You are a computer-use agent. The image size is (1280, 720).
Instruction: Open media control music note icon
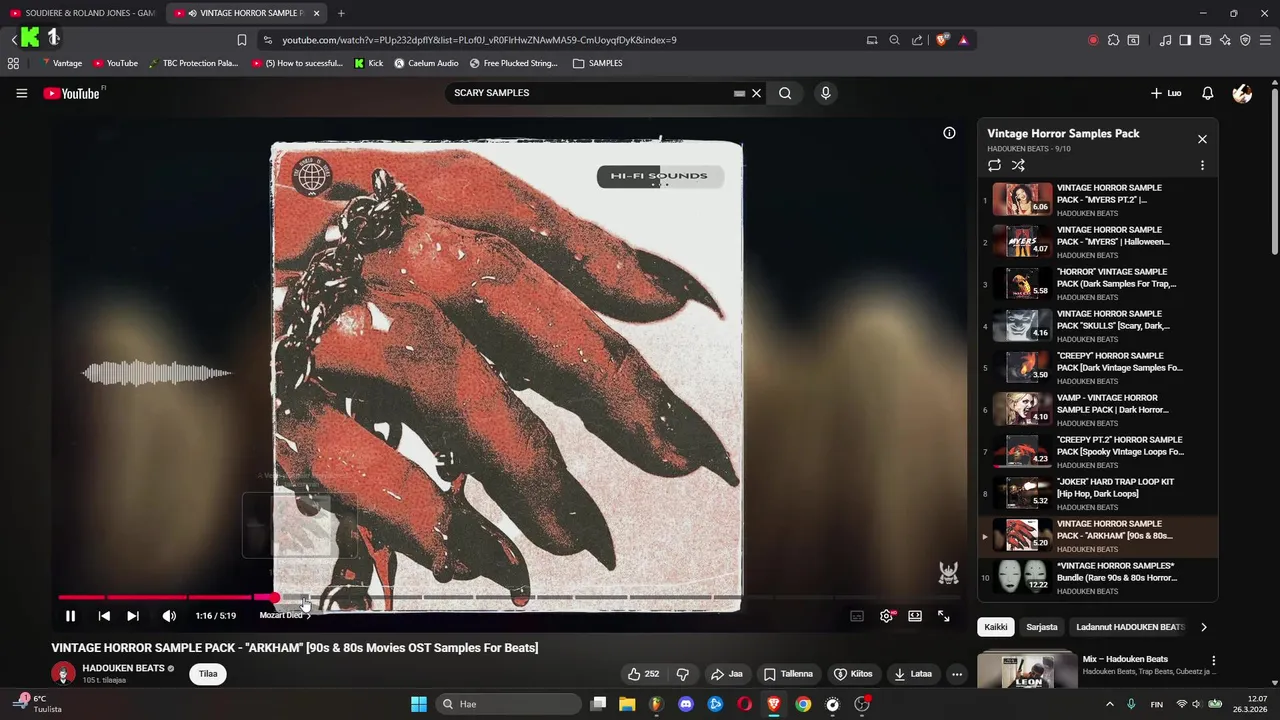[1165, 40]
